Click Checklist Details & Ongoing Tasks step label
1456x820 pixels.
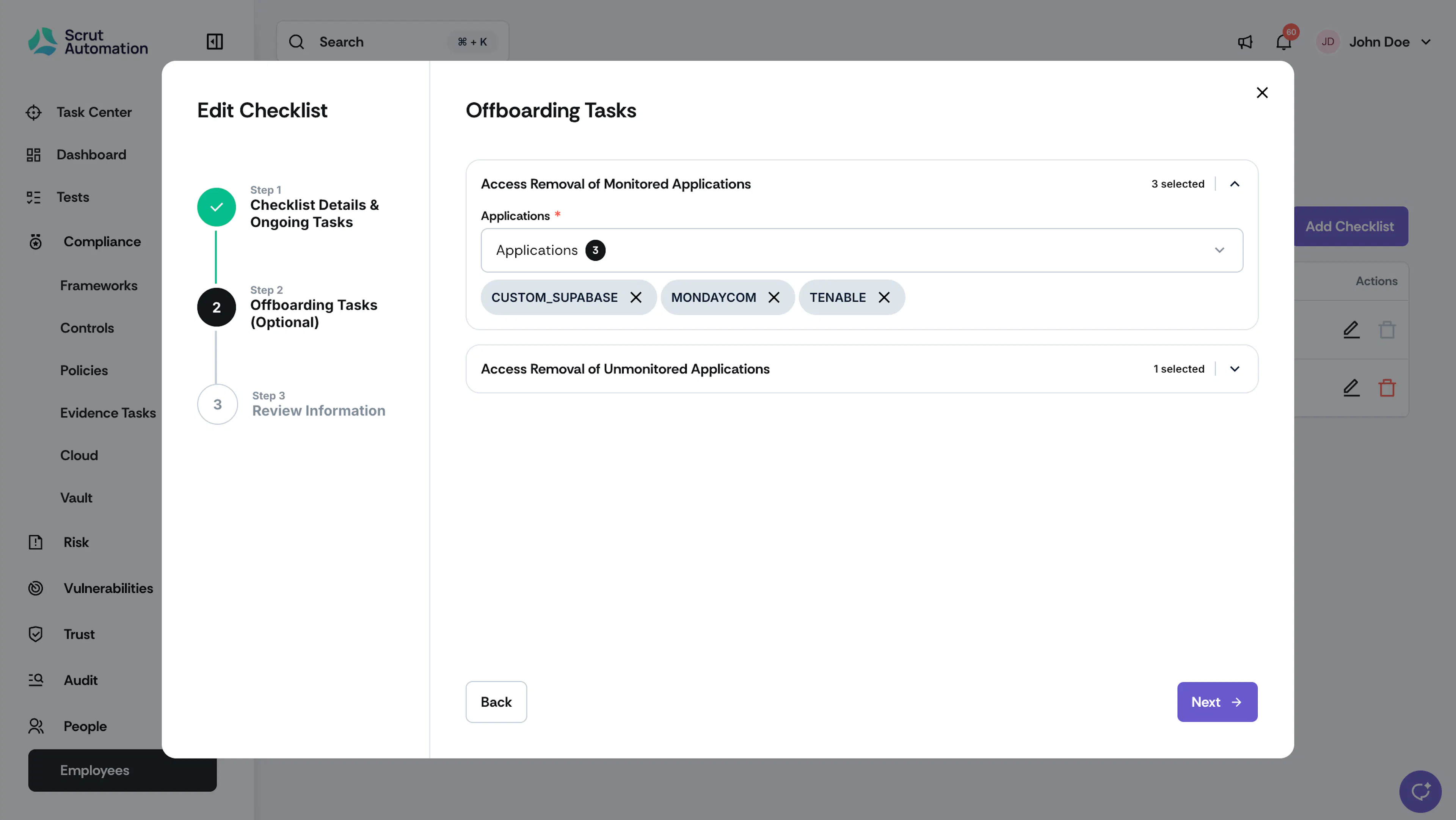(314, 213)
